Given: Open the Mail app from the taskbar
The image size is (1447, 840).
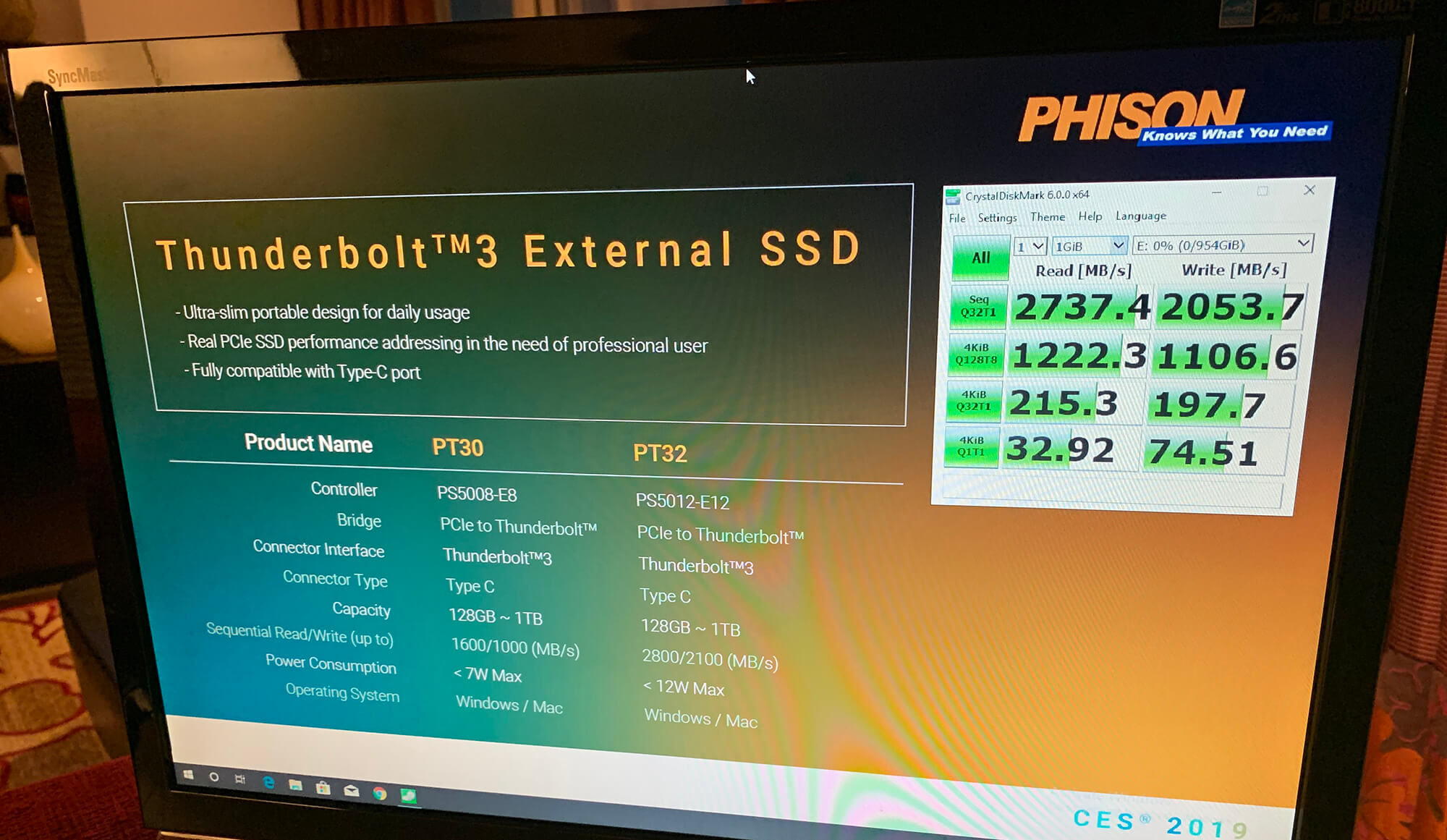Looking at the screenshot, I should (x=352, y=791).
